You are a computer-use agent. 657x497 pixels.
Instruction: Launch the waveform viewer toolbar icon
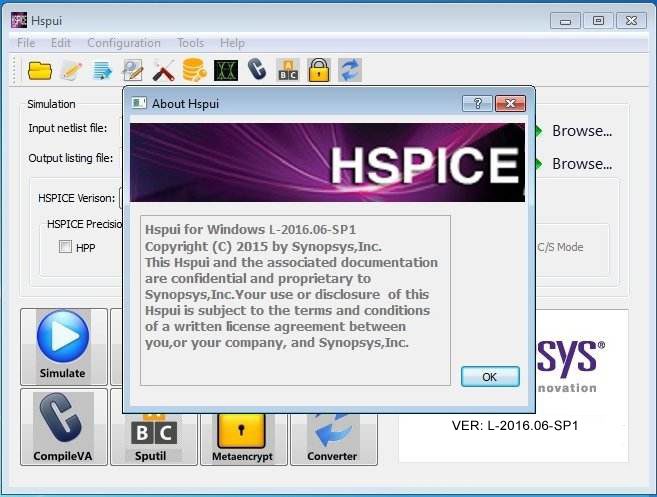tap(226, 70)
